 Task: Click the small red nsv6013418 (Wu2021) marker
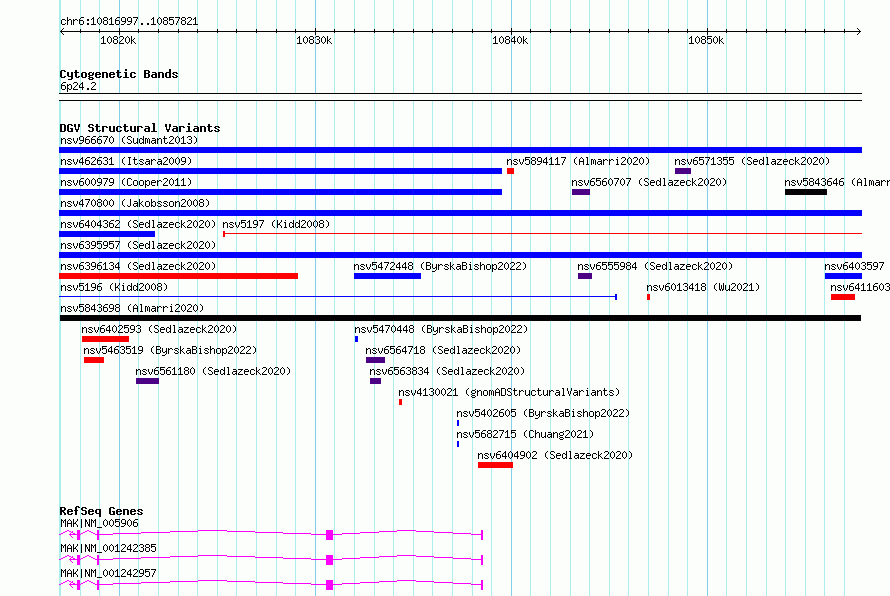click(x=648, y=297)
